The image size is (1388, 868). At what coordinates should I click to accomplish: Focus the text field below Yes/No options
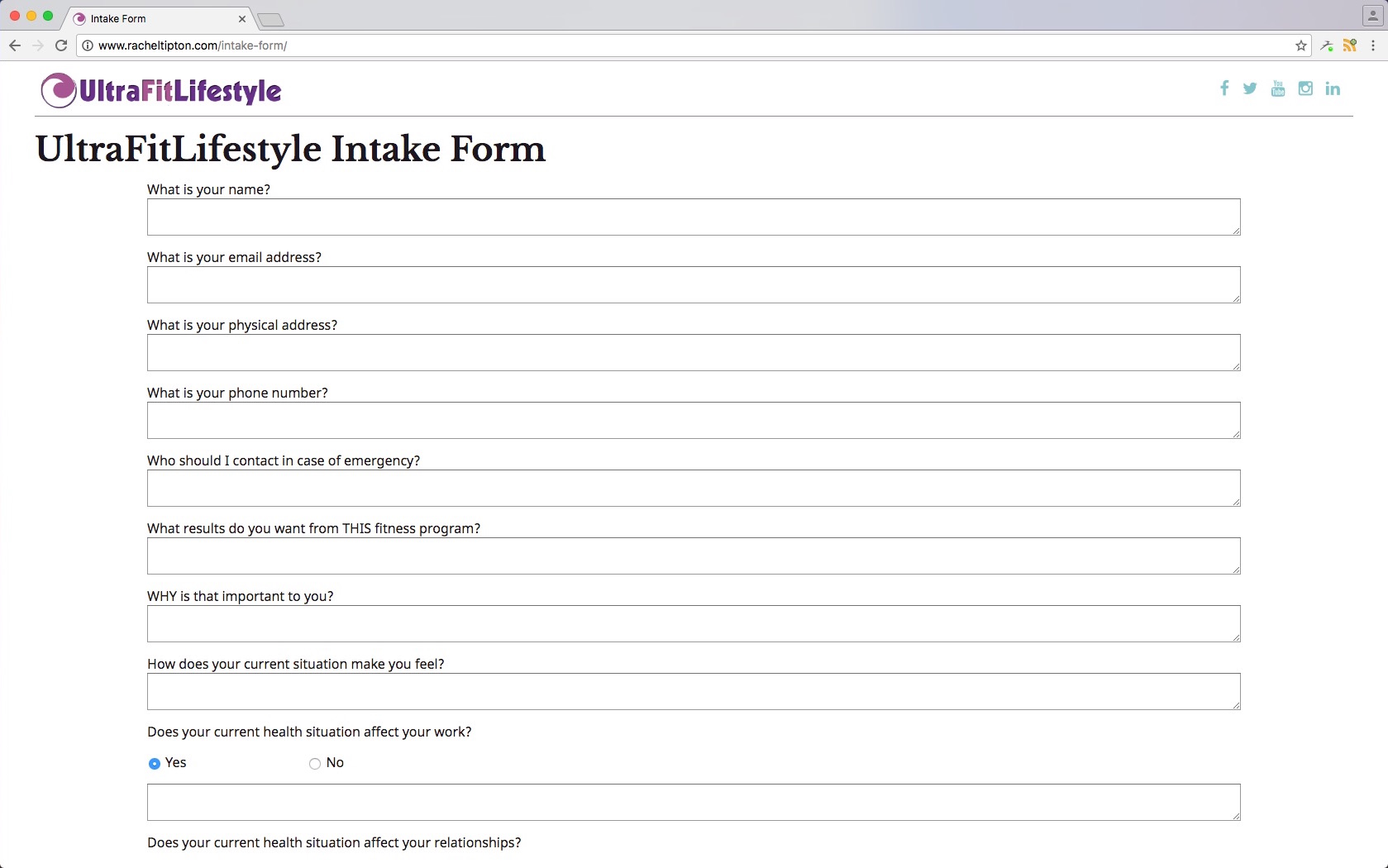coord(694,802)
